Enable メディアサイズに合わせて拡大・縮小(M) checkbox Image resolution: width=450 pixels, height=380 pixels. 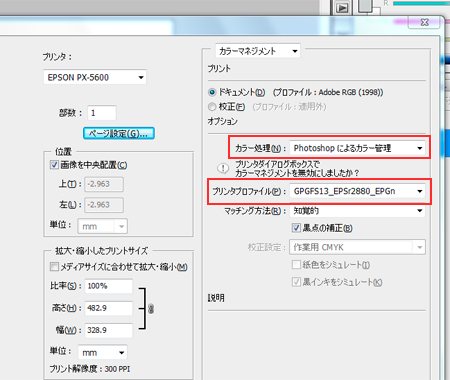[x=54, y=267]
